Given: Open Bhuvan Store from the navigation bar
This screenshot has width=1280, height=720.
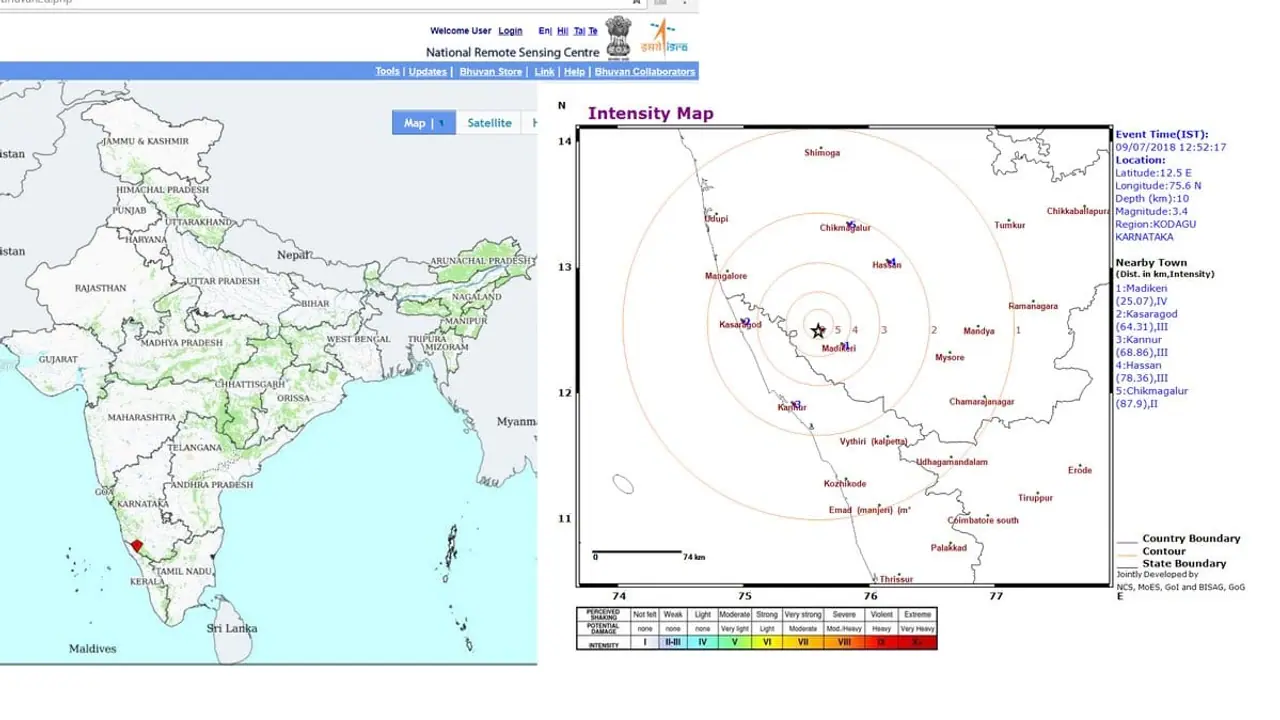Looking at the screenshot, I should [x=490, y=72].
